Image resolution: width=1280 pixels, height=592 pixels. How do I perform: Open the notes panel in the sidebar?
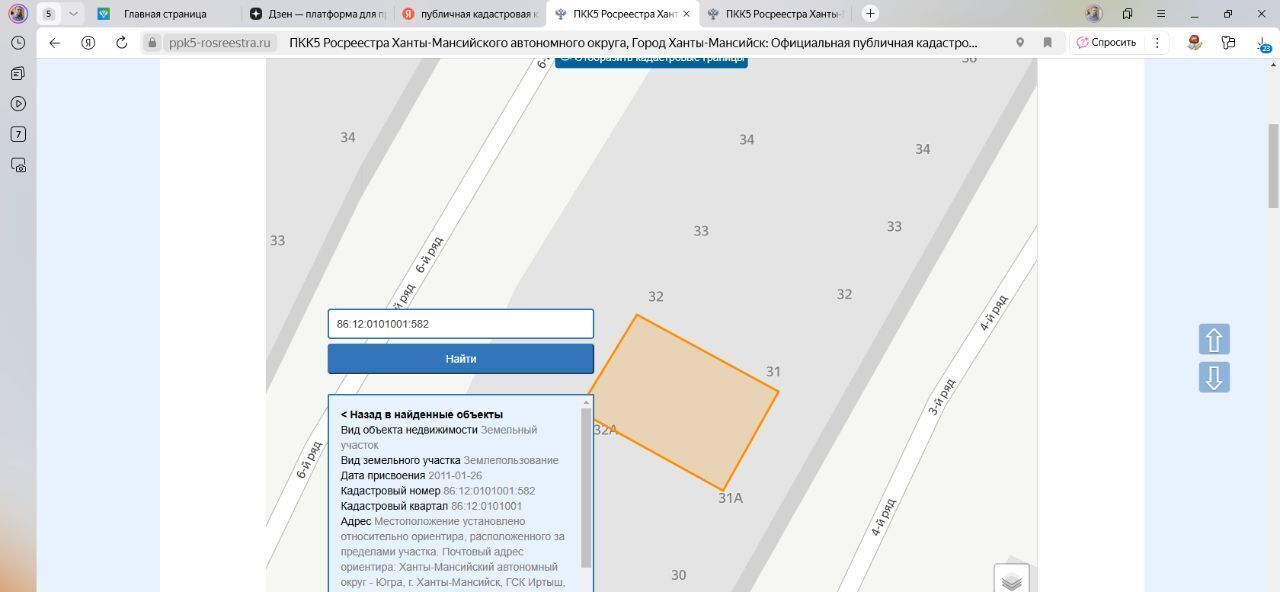(18, 73)
